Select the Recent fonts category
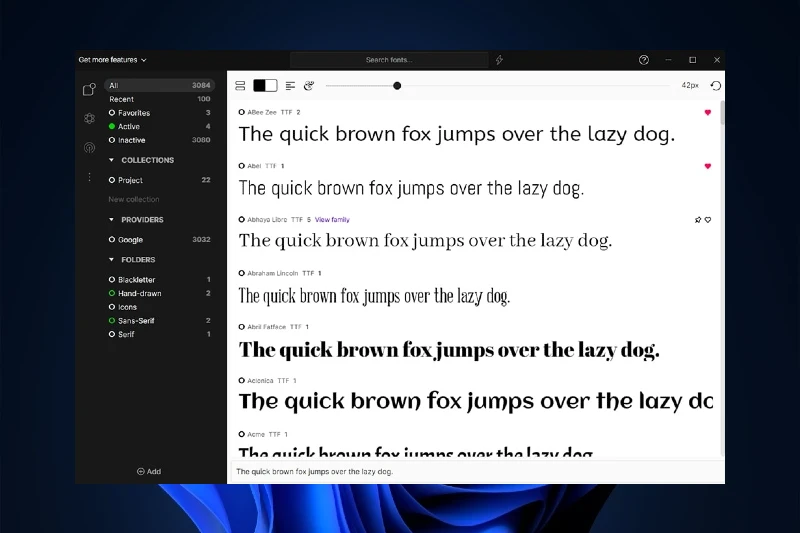 (x=122, y=99)
